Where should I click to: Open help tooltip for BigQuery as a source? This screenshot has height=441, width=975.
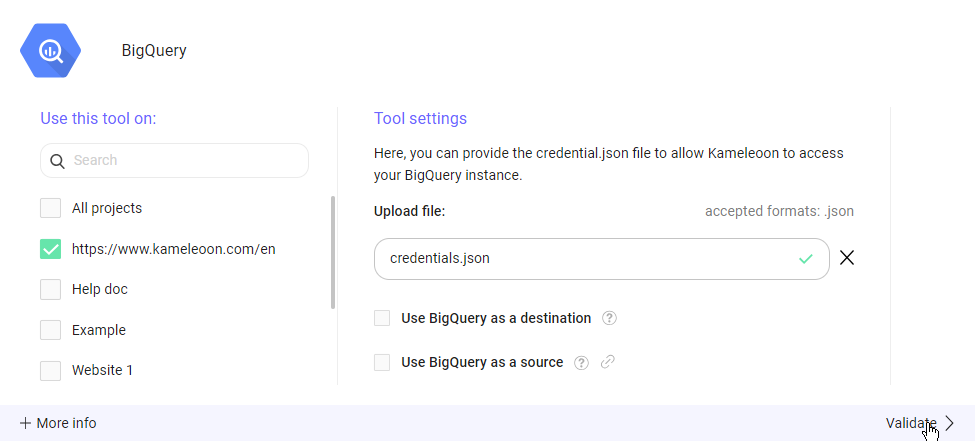coord(582,363)
